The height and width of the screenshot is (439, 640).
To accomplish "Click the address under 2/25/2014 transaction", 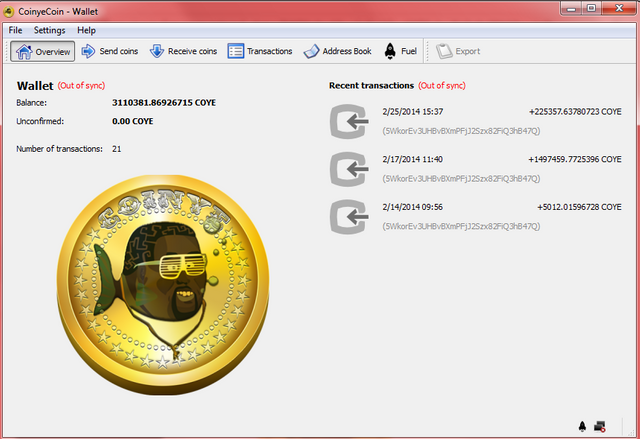I will 461,131.
